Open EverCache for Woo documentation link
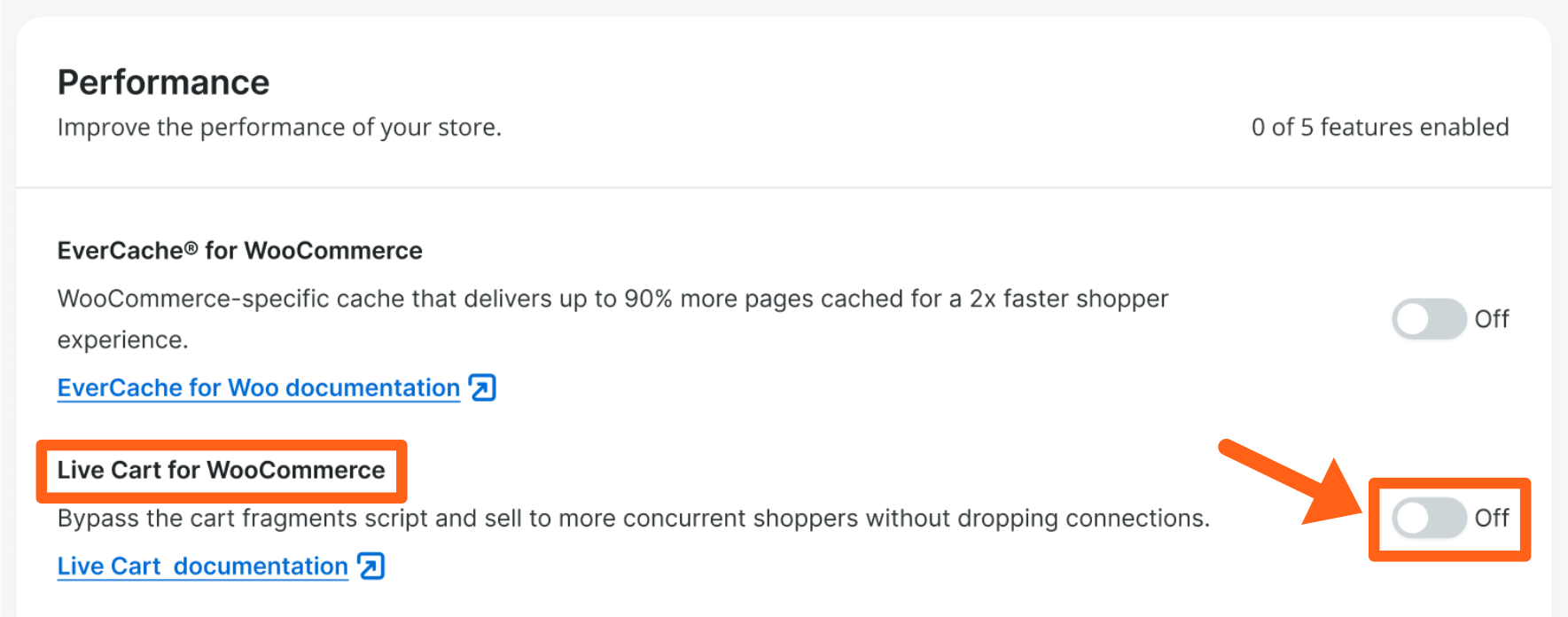 [x=258, y=388]
